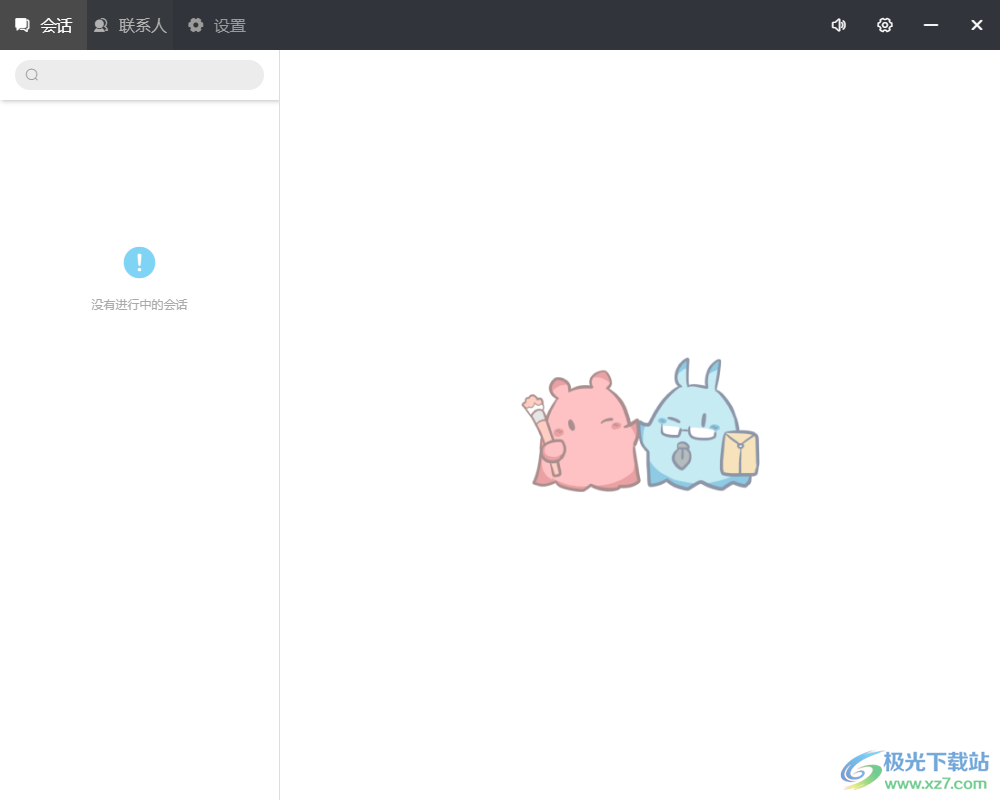1000x800 pixels.
Task: Click the speaker icon in the title bar
Action: [838, 25]
